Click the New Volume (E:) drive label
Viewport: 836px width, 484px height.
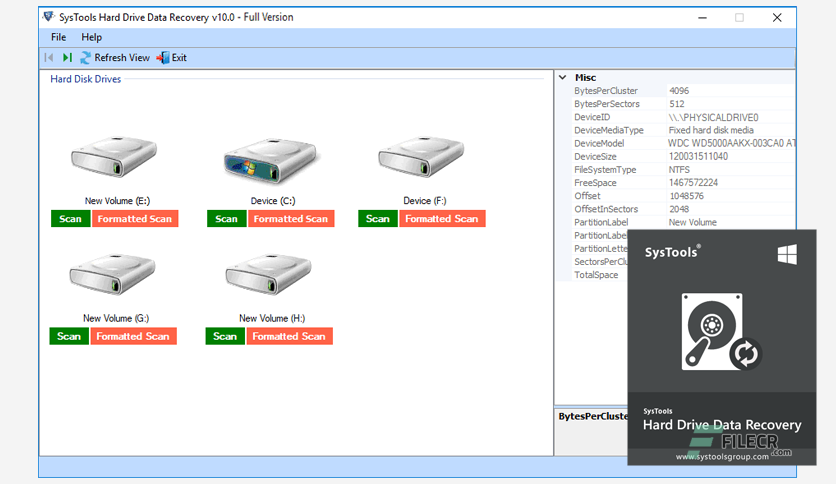[x=117, y=201]
